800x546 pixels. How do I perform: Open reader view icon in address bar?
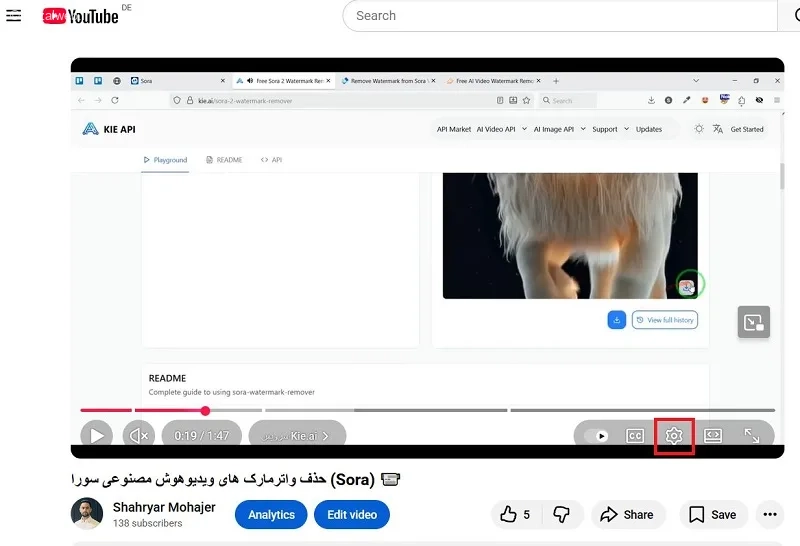click(500, 101)
